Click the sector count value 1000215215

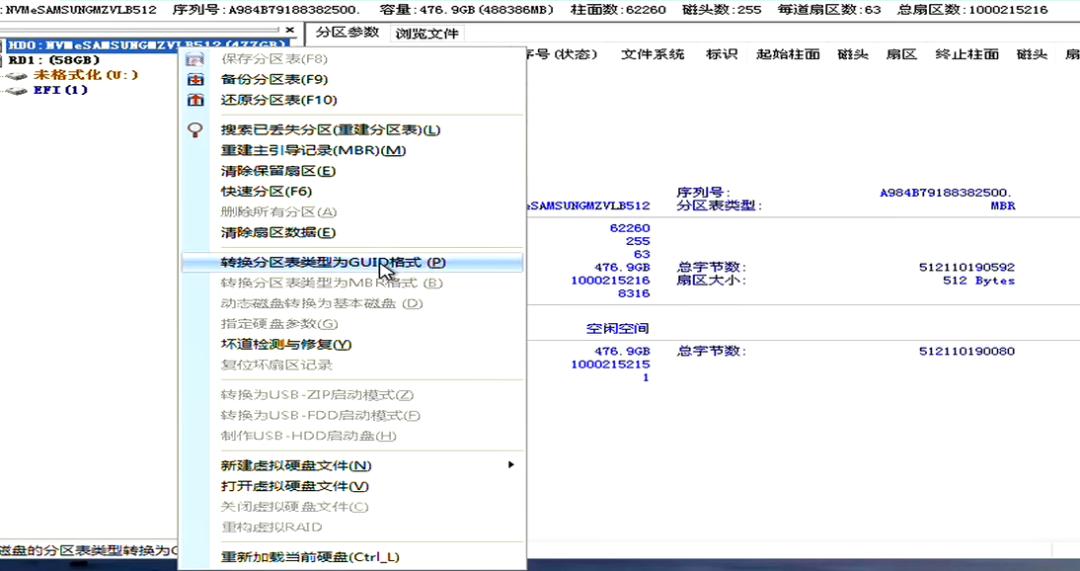point(610,364)
